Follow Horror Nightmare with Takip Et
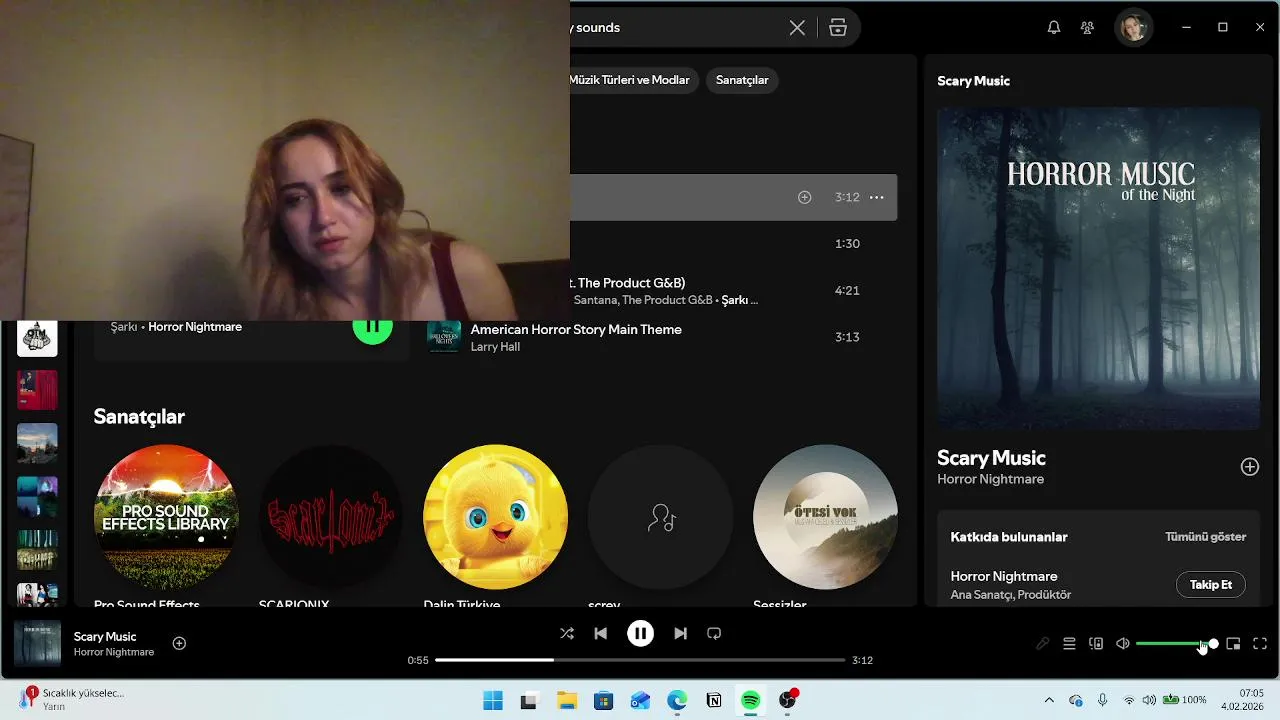Viewport: 1280px width, 720px height. 1211,585
